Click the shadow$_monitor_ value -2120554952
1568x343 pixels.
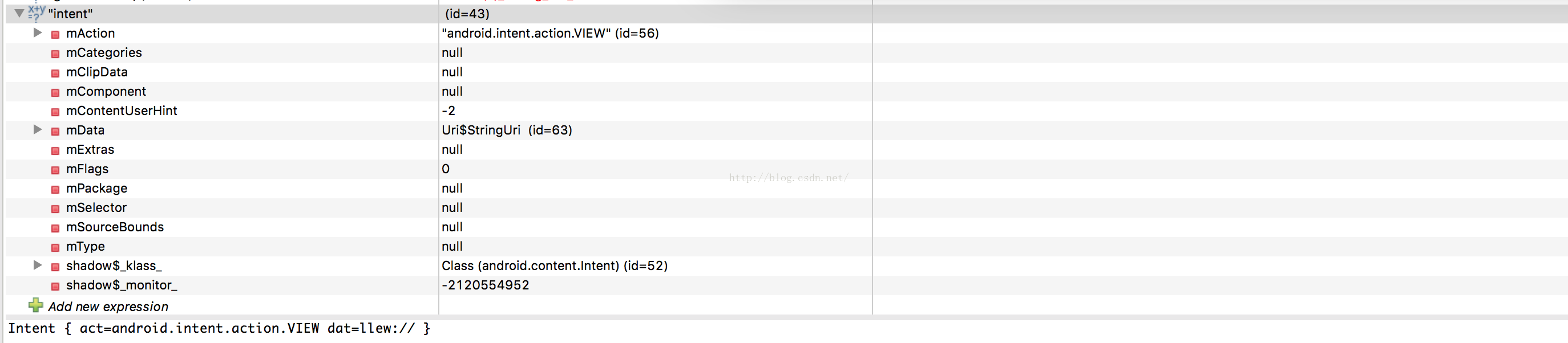coord(485,285)
